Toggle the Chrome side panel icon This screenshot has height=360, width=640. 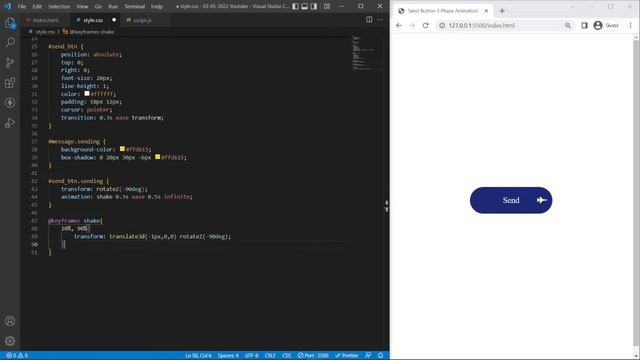click(x=584, y=25)
